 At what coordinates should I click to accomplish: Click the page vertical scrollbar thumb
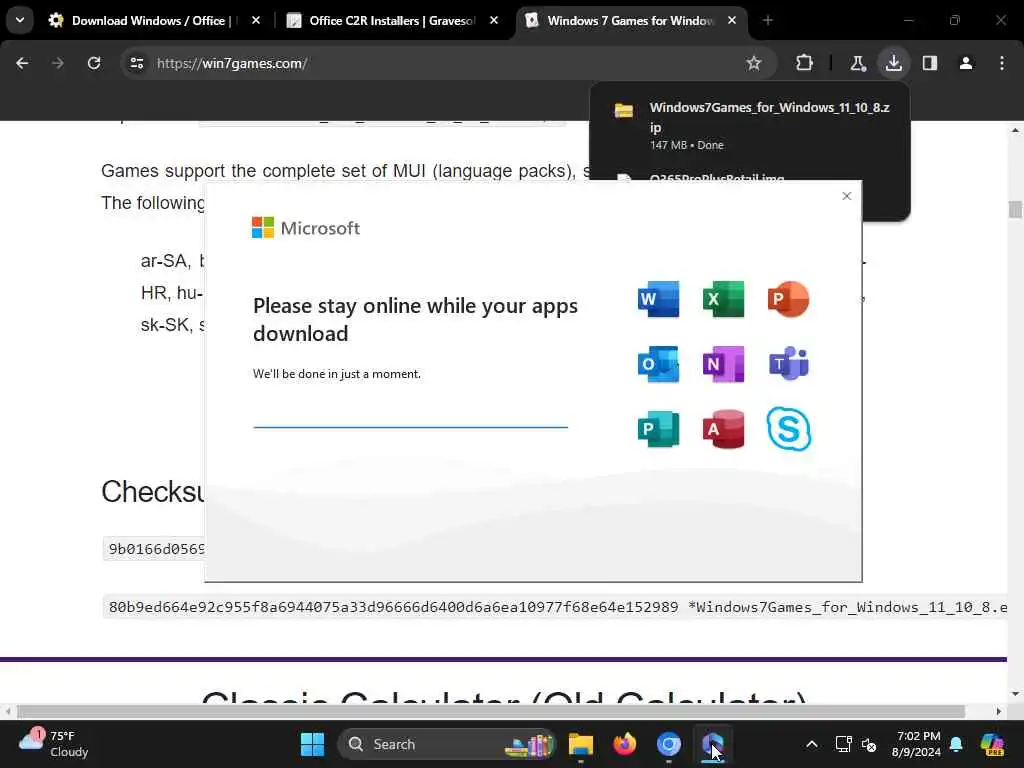(x=1015, y=209)
